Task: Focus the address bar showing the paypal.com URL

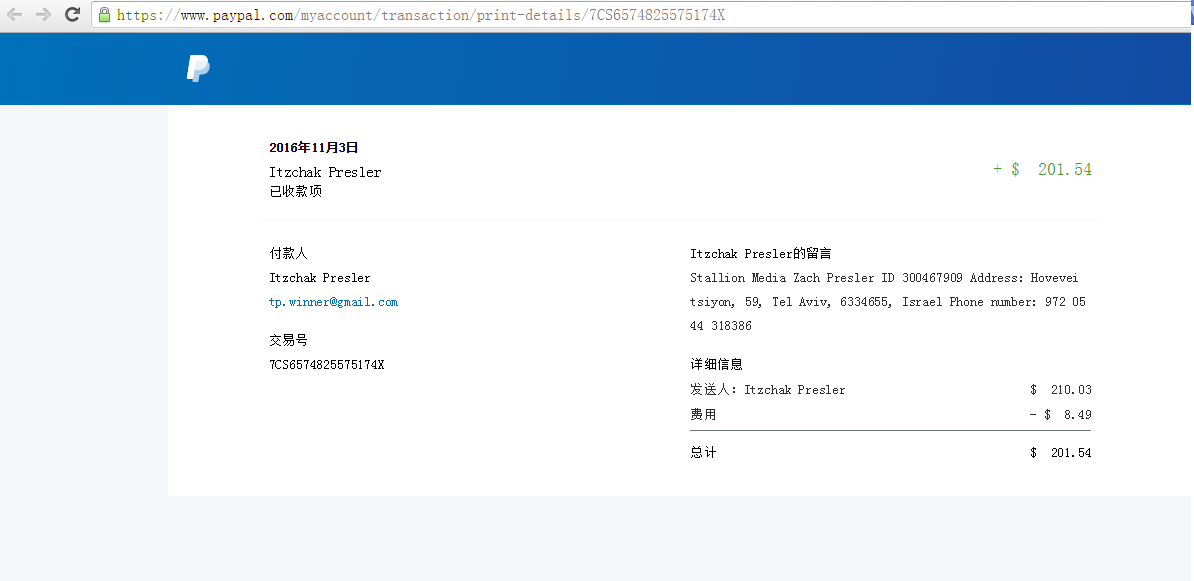Action: (x=642, y=14)
